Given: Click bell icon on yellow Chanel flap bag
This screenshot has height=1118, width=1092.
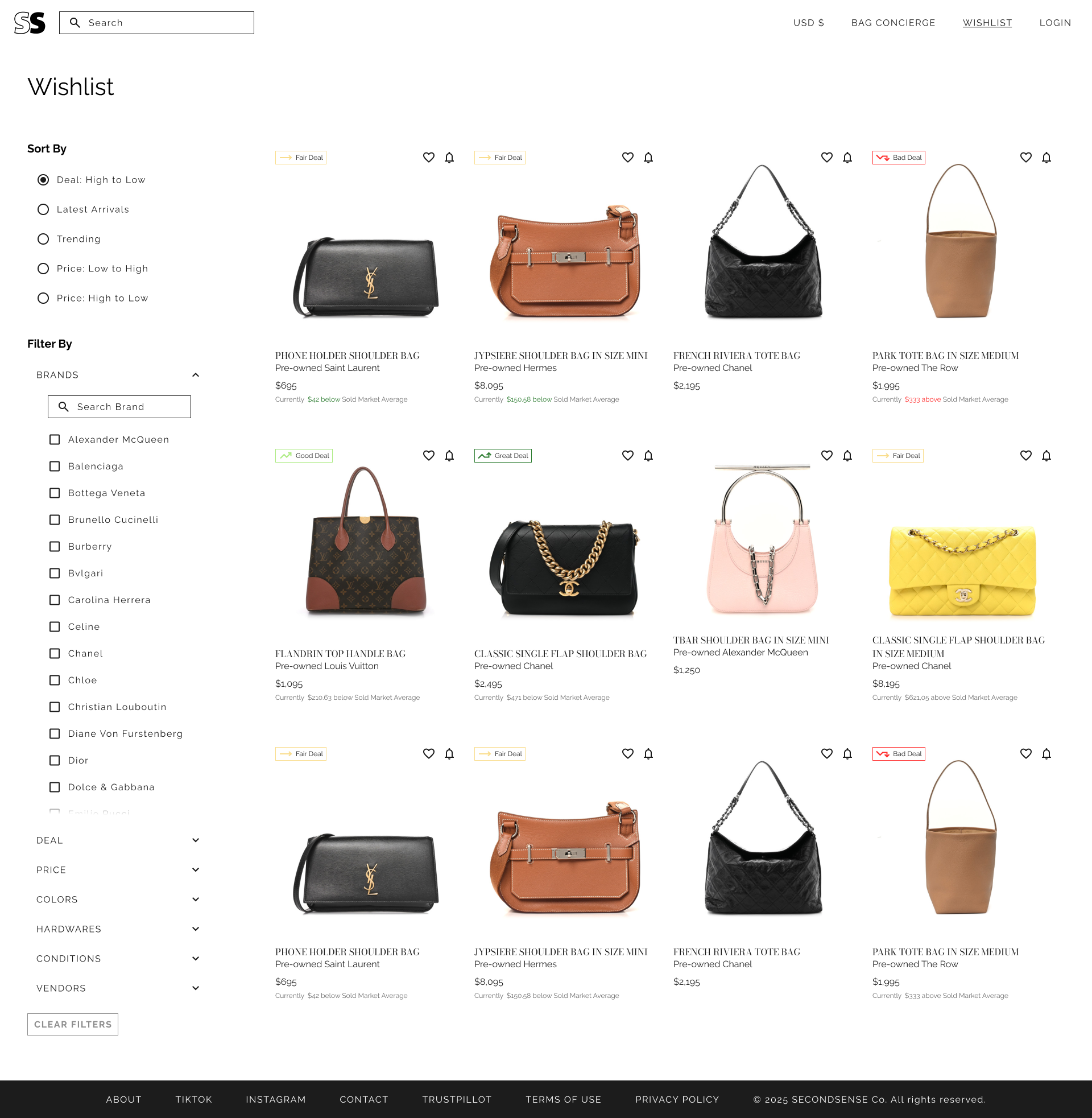Looking at the screenshot, I should click(1046, 456).
